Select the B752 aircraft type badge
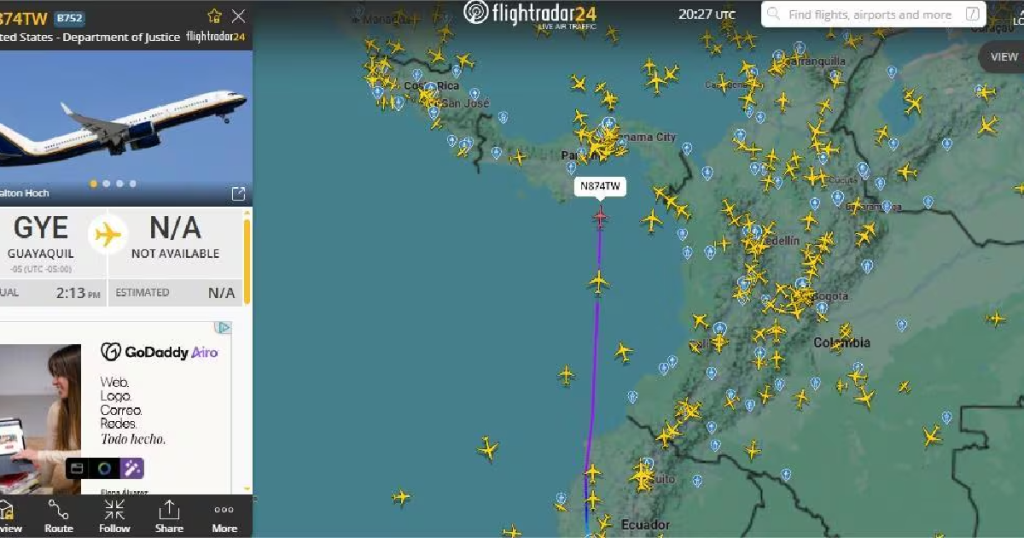 70,18
